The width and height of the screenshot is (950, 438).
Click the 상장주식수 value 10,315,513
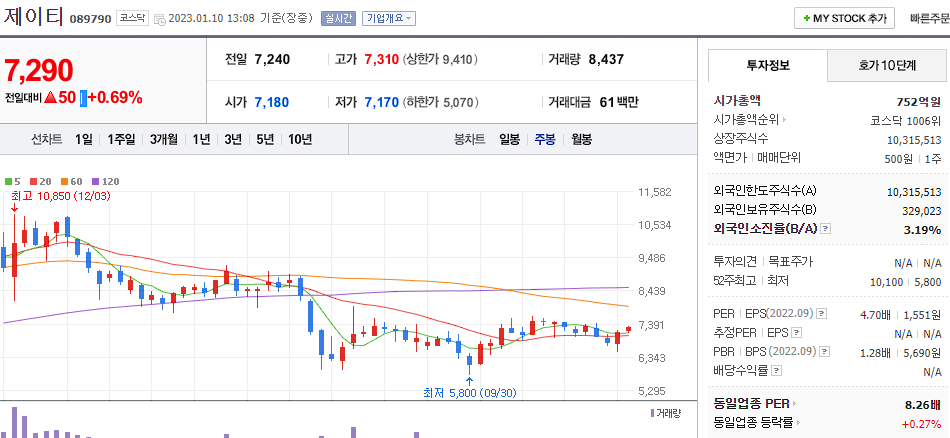point(914,139)
